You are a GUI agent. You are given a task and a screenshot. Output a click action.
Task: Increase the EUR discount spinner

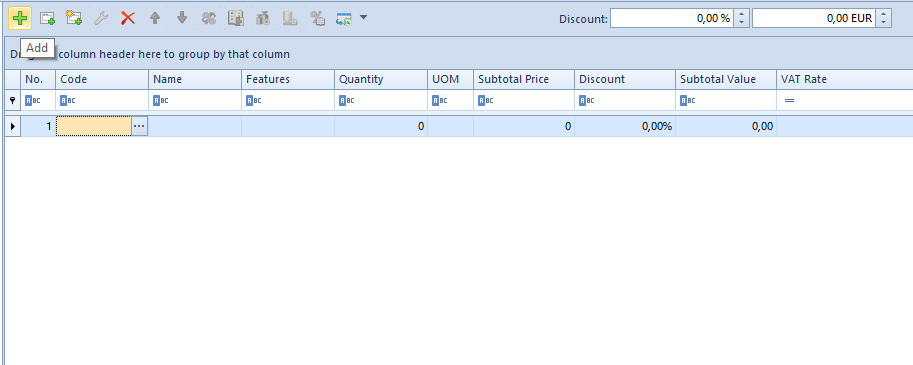(884, 14)
